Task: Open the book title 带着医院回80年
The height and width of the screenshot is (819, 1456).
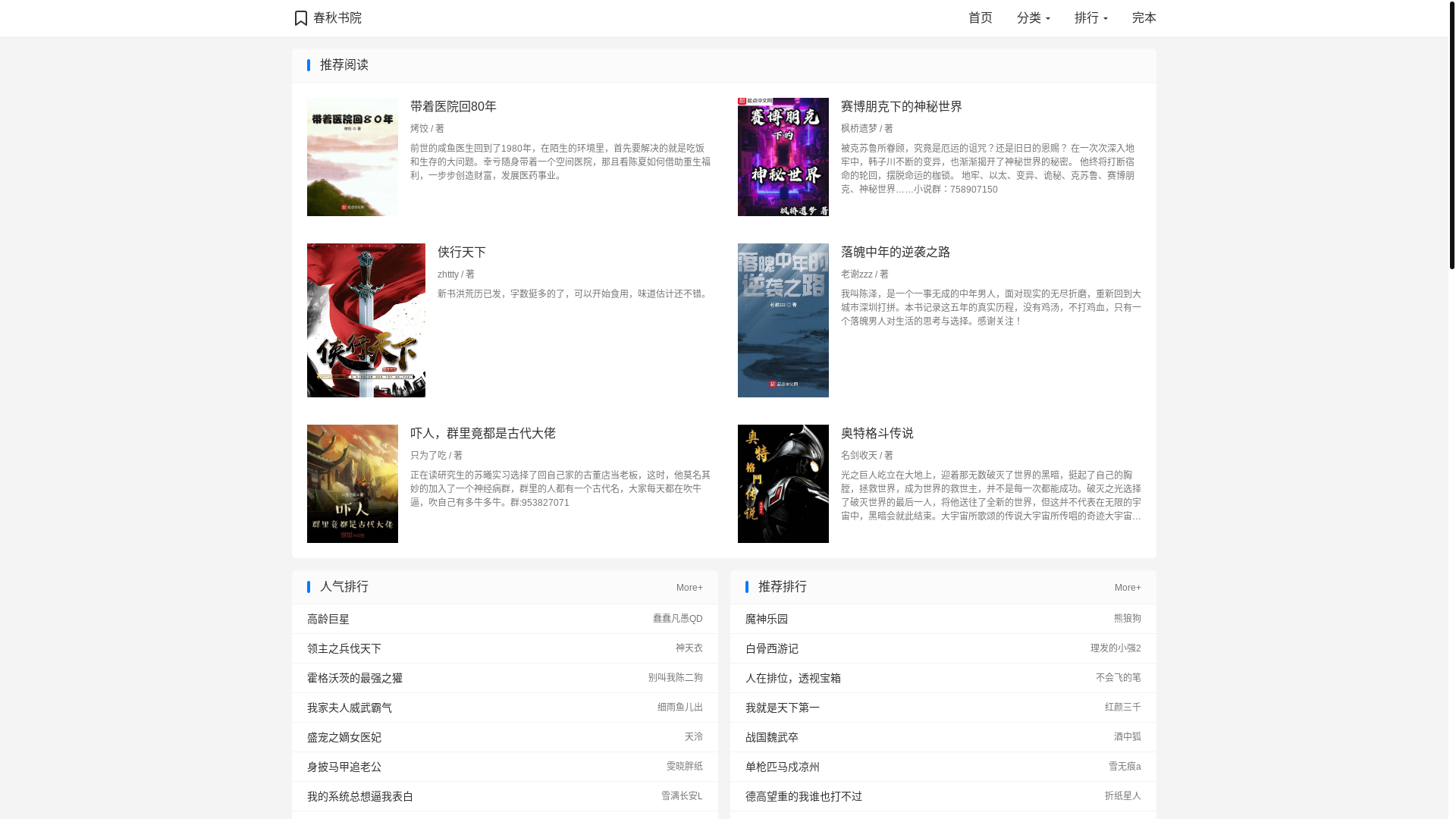Action: [x=453, y=106]
